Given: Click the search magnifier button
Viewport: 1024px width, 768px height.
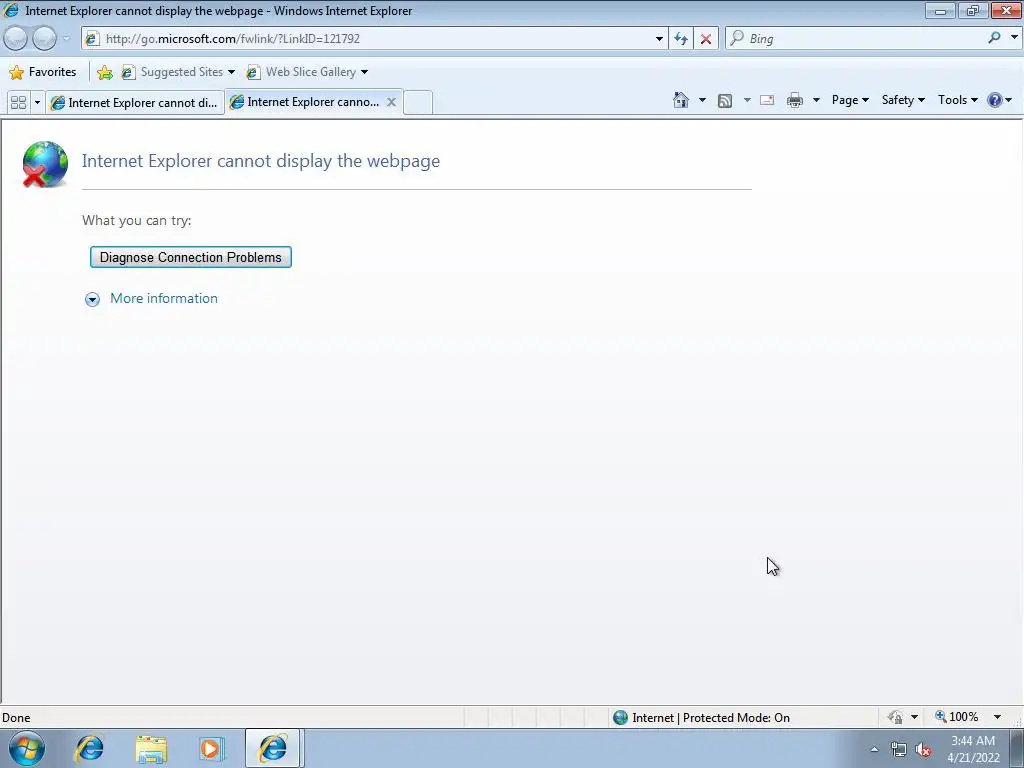Looking at the screenshot, I should point(994,38).
